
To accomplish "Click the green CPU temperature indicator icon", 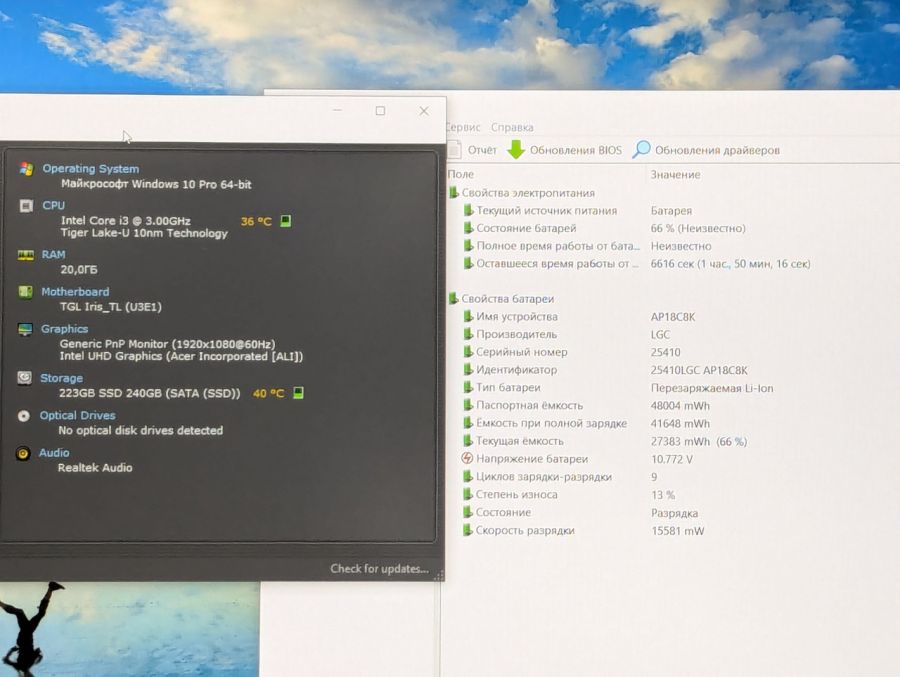I will 285,221.
